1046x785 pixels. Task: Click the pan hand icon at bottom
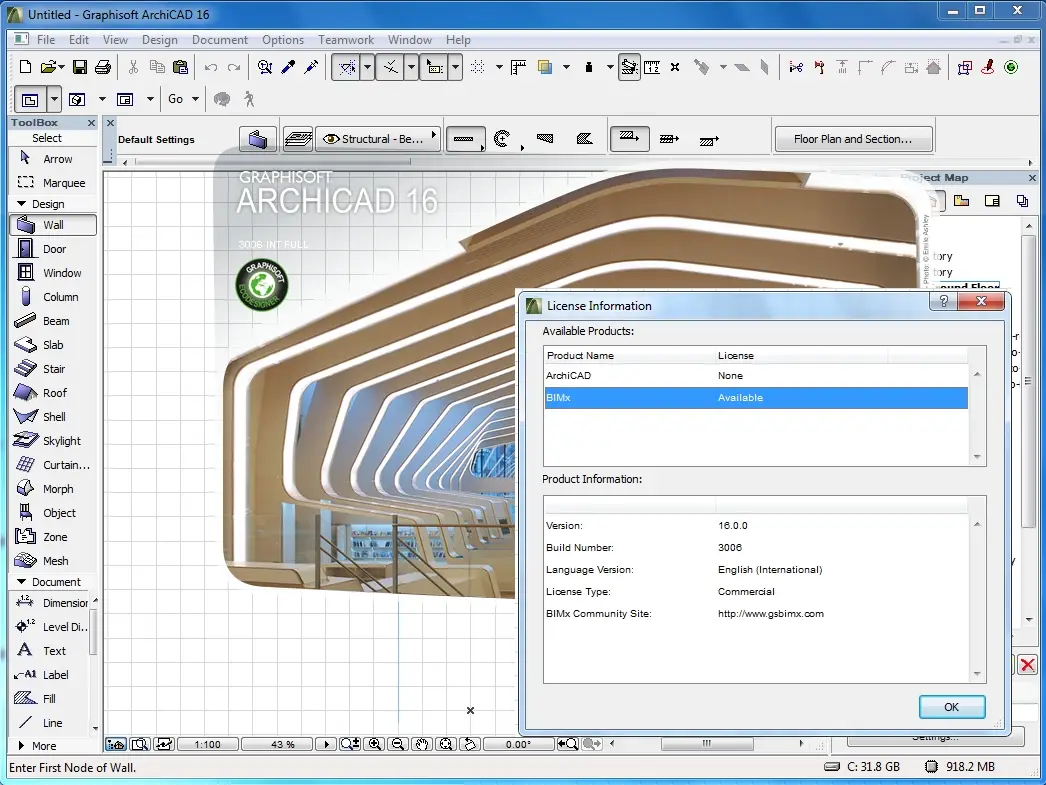coord(421,744)
